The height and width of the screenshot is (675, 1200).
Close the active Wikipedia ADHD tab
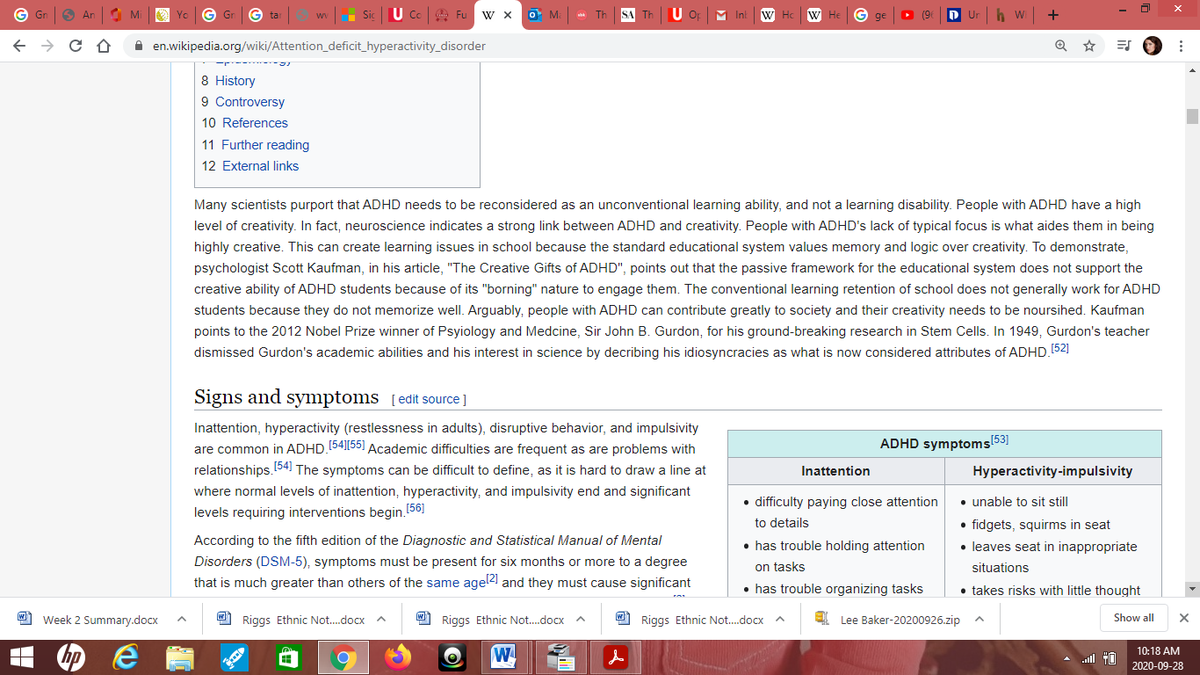tap(509, 16)
